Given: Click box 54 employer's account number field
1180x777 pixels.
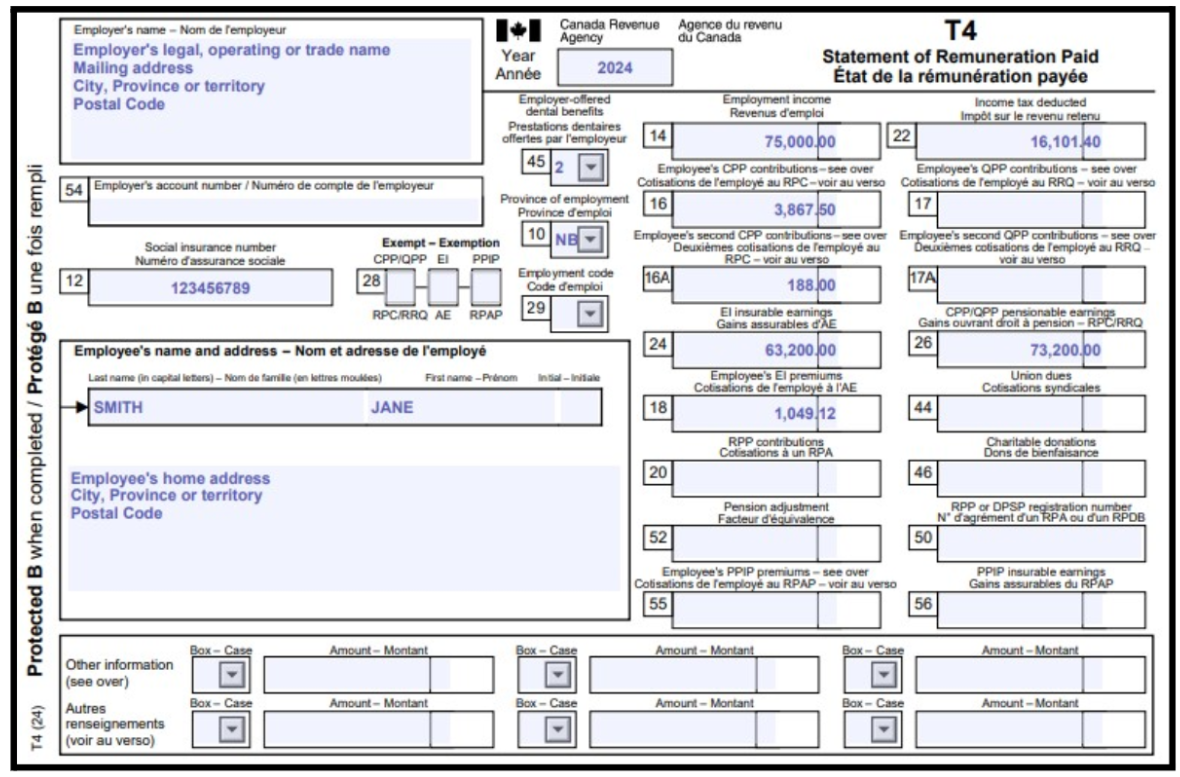Looking at the screenshot, I should (285, 211).
